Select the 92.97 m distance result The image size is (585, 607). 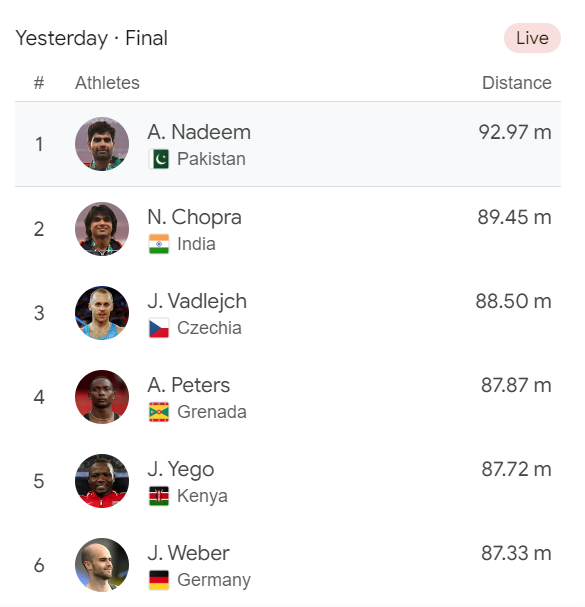point(515,132)
